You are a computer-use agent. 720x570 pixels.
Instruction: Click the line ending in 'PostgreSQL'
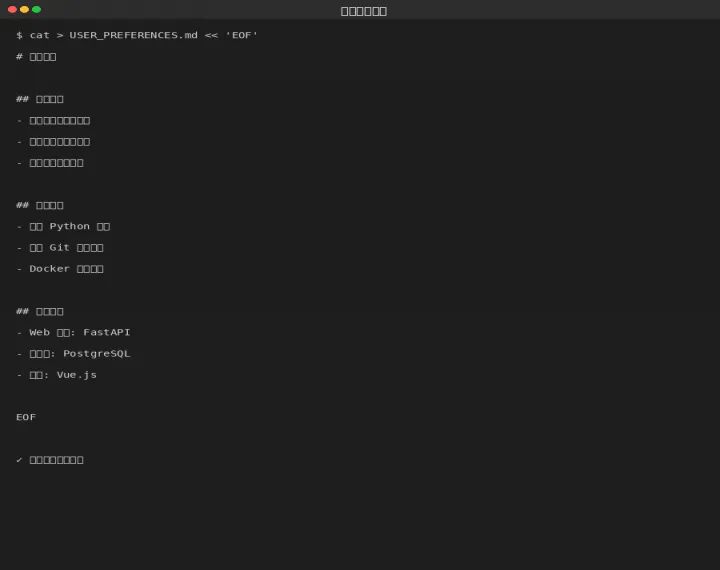(73, 354)
